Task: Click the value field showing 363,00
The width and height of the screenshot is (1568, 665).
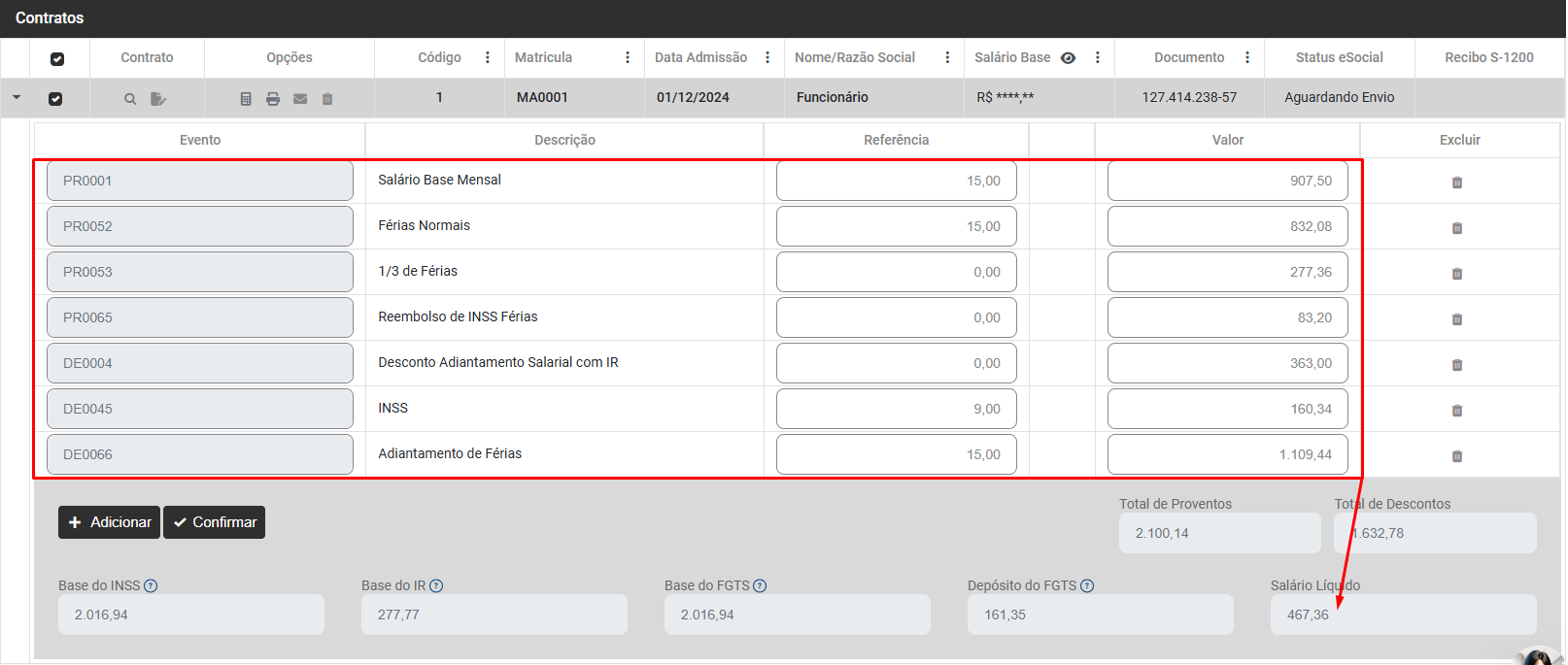Action: [x=1228, y=363]
